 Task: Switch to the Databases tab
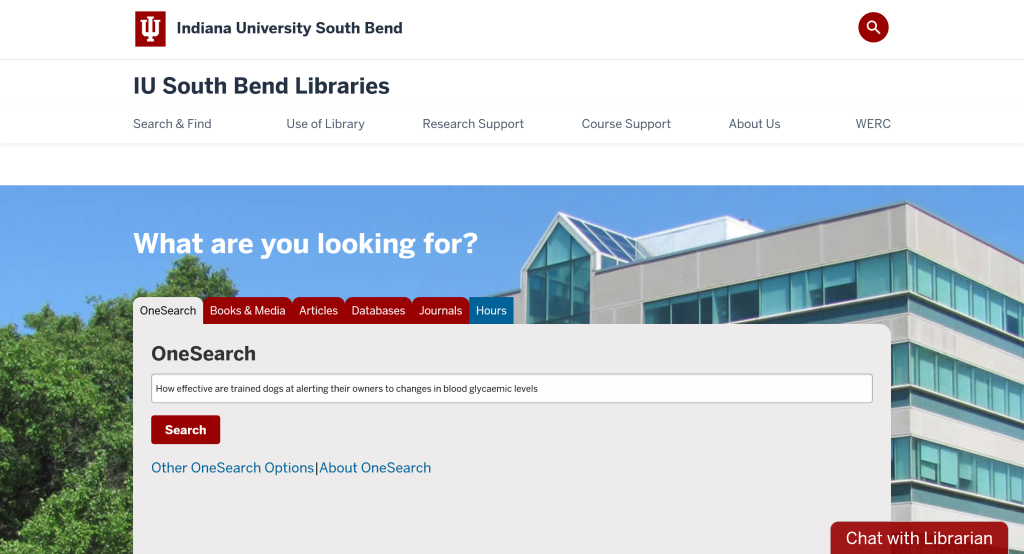(x=378, y=310)
